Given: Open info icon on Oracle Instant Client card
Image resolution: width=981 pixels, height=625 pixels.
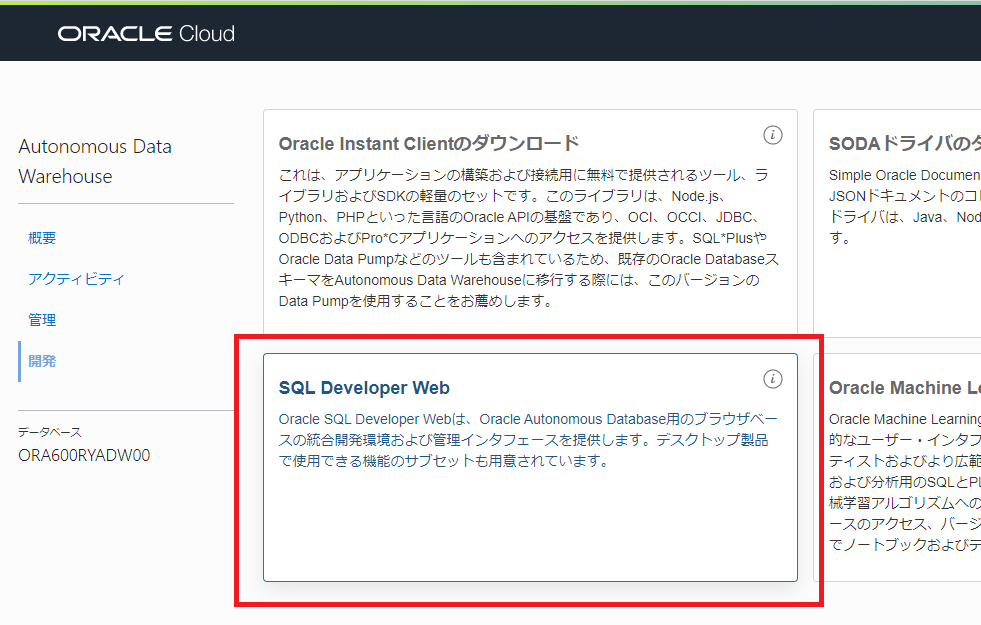Looking at the screenshot, I should (x=773, y=135).
